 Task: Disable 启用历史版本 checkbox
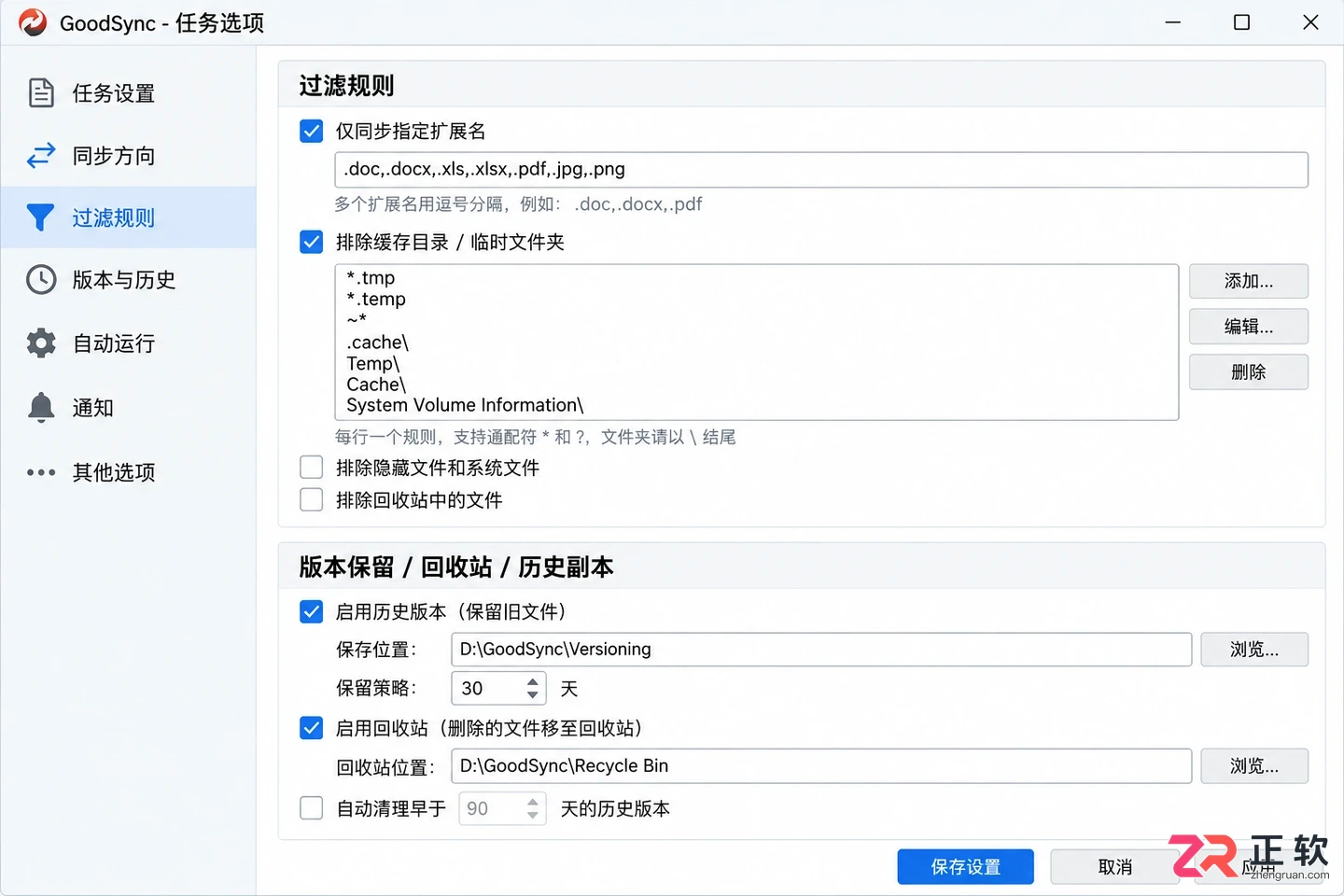pyautogui.click(x=312, y=611)
